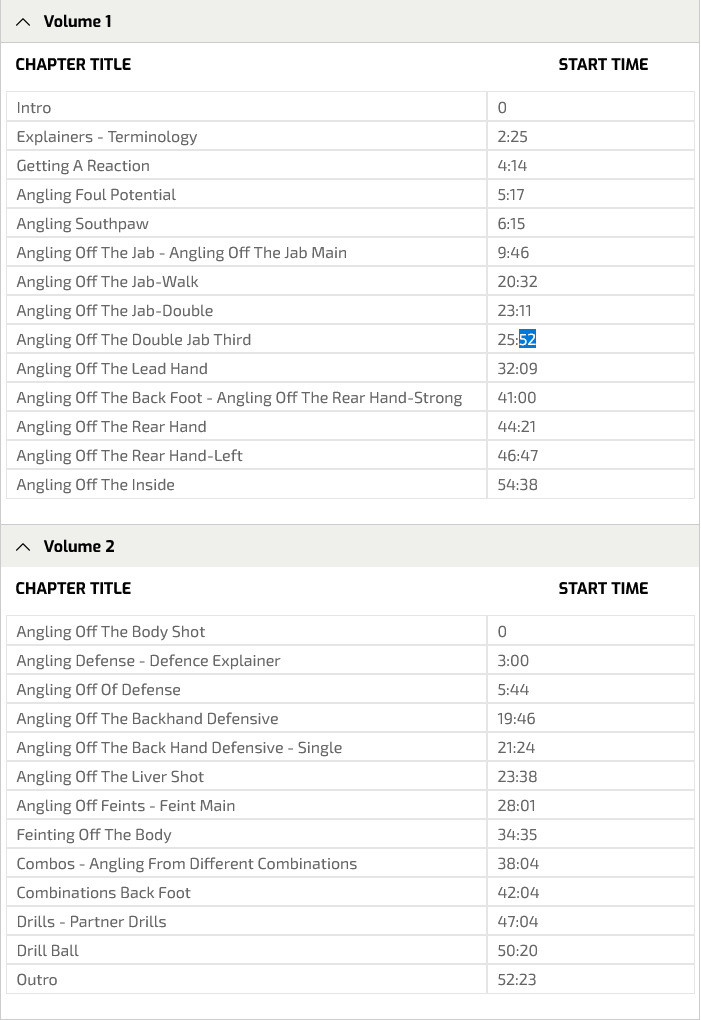
Task: Click Drills - Partner Drills chapter
Action: pyautogui.click(x=91, y=922)
